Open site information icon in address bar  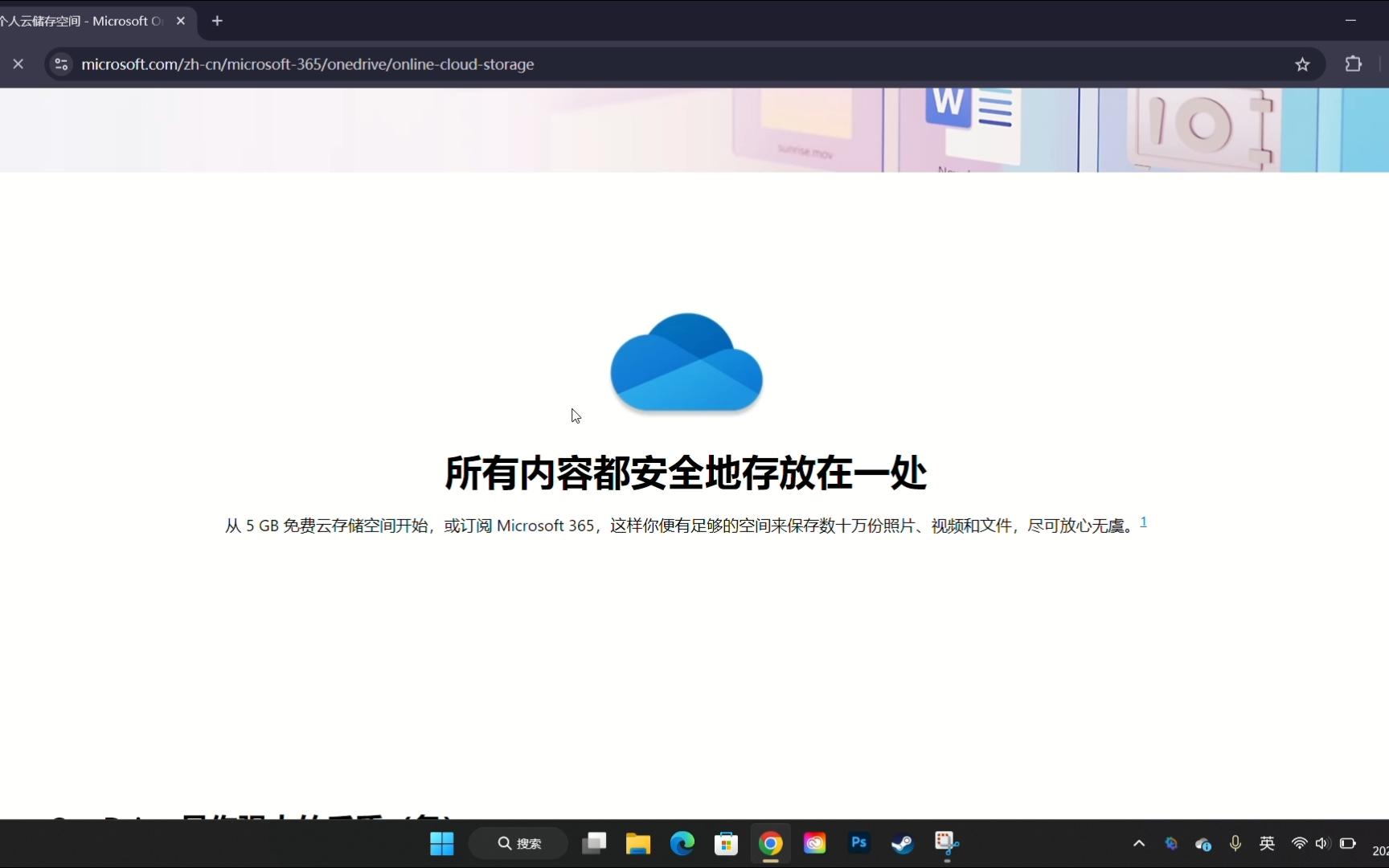[61, 64]
